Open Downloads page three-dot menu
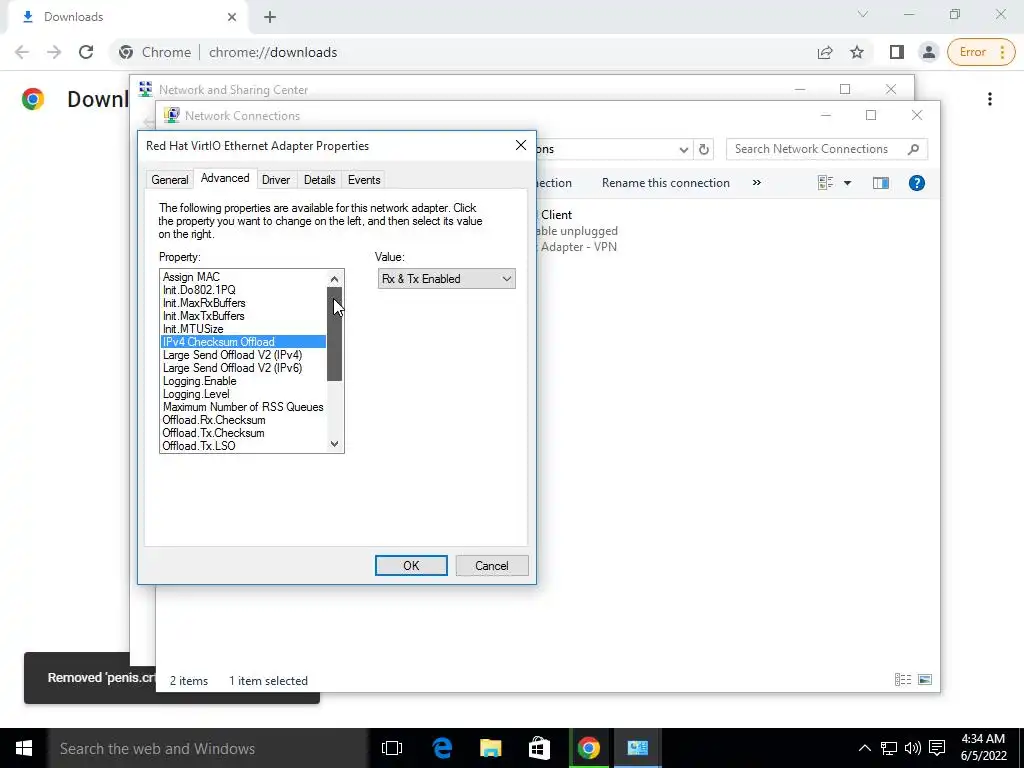The image size is (1024, 768). tap(989, 99)
